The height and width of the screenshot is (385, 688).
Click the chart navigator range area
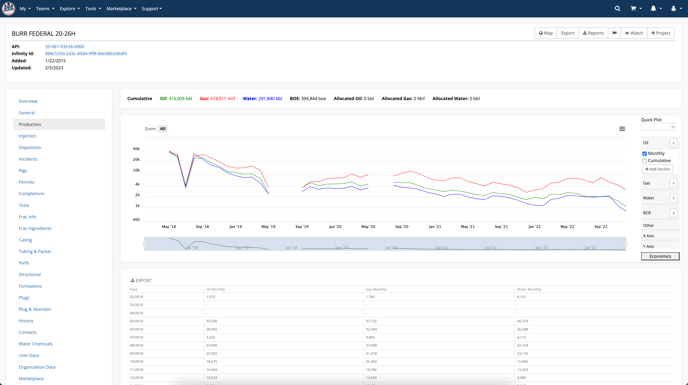click(x=385, y=244)
